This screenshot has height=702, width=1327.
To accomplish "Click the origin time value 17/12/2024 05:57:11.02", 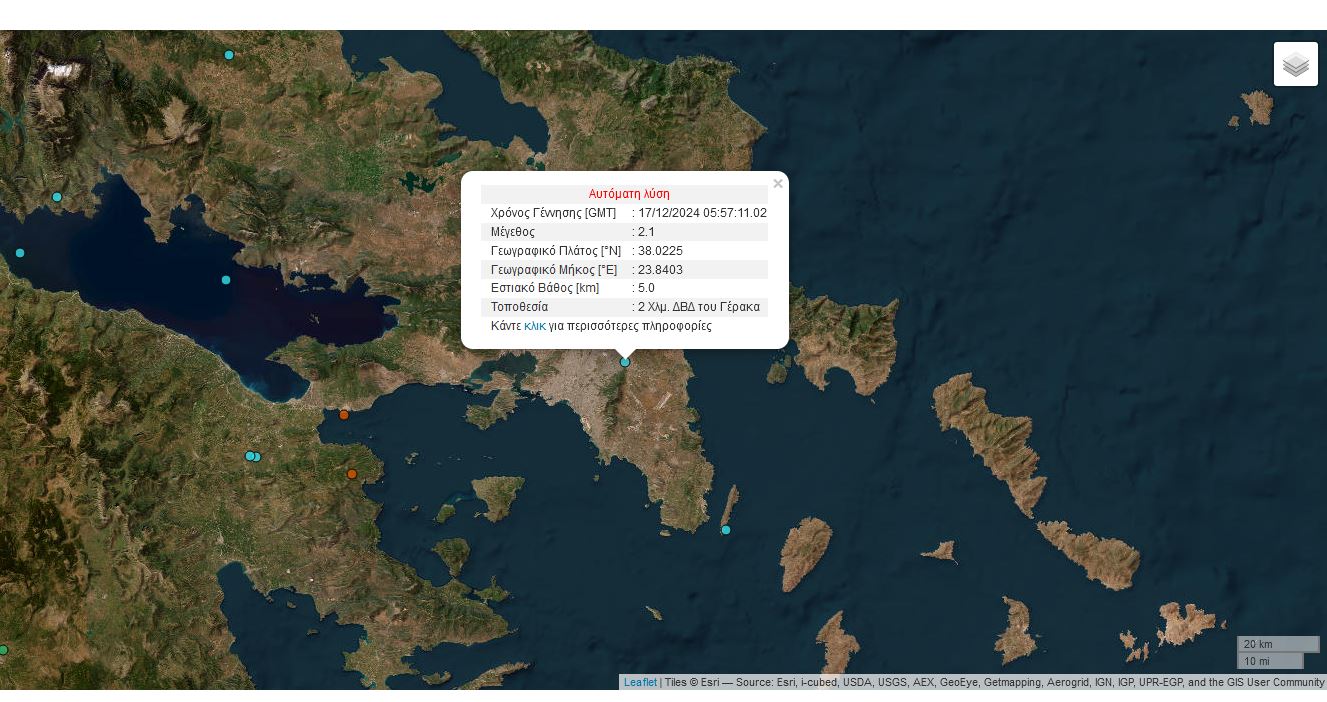I will click(x=702, y=213).
